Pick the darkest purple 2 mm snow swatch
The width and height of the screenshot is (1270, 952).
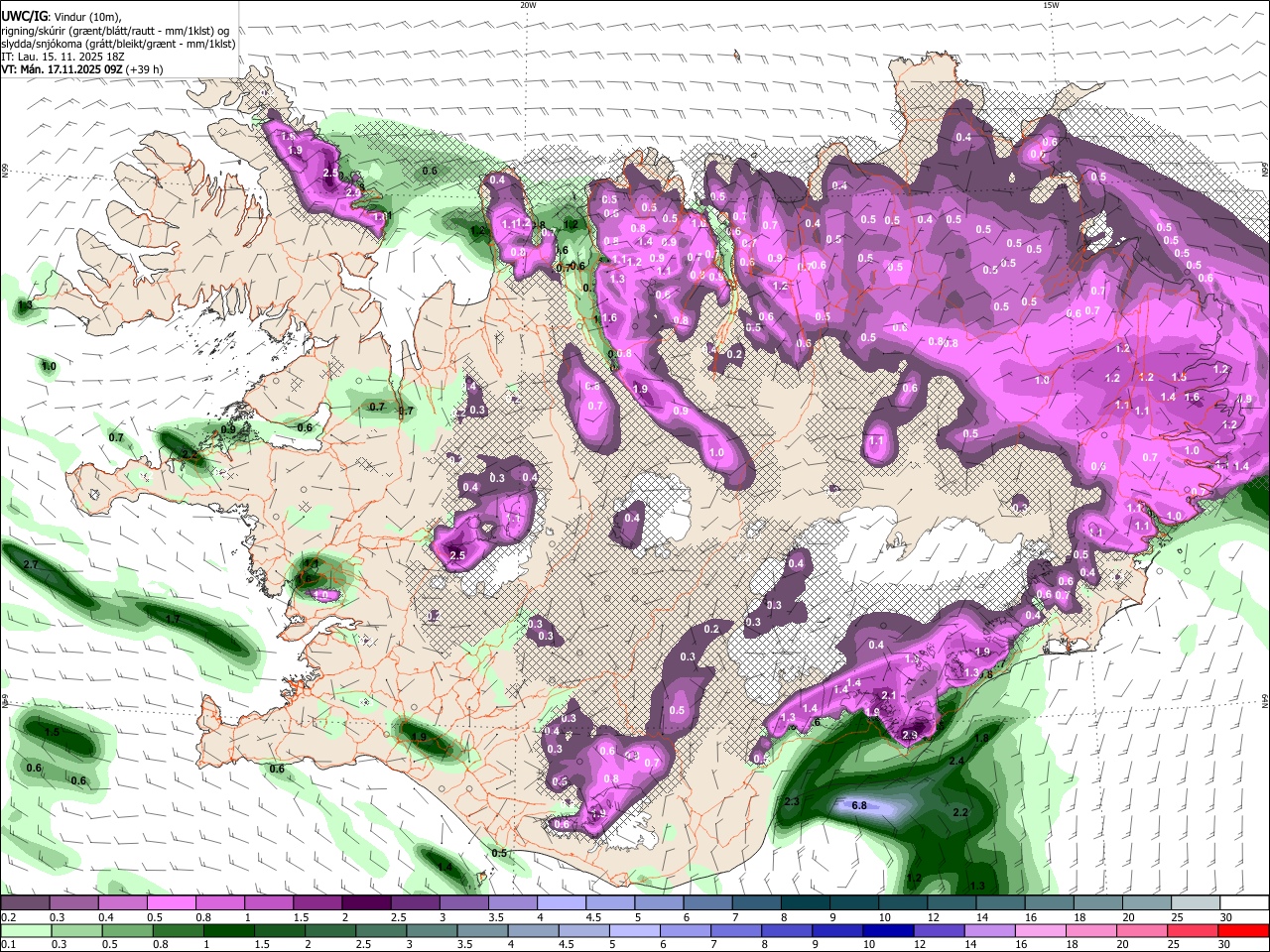click(x=366, y=903)
